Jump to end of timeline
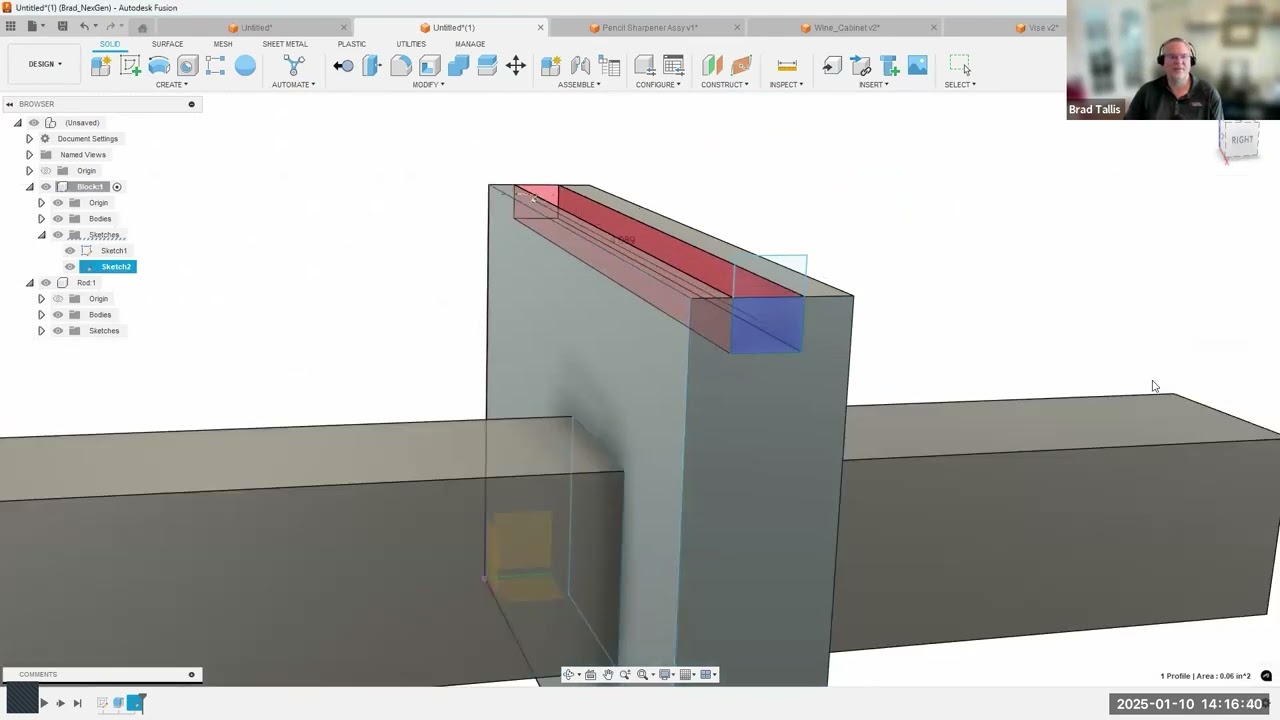Screen dimensions: 1280x720 (77, 703)
